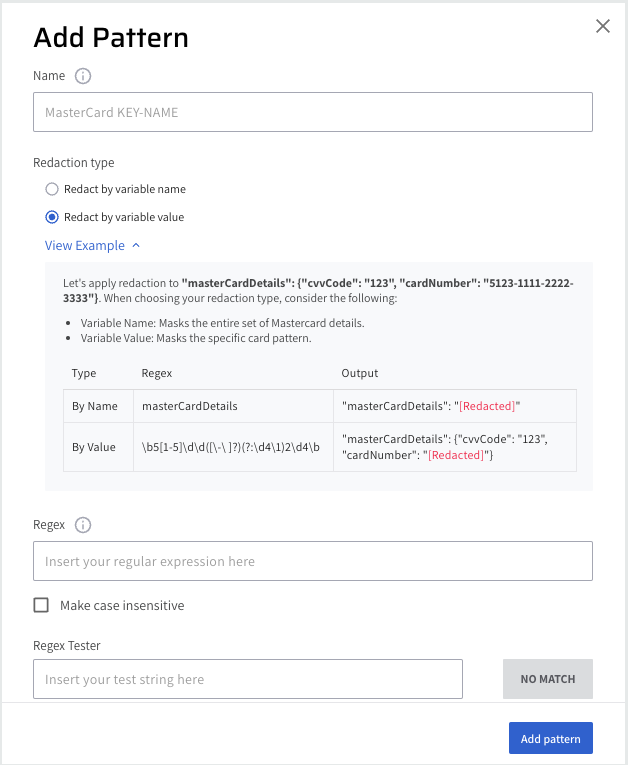
Task: Click the Regex column header in table
Action: 157,373
